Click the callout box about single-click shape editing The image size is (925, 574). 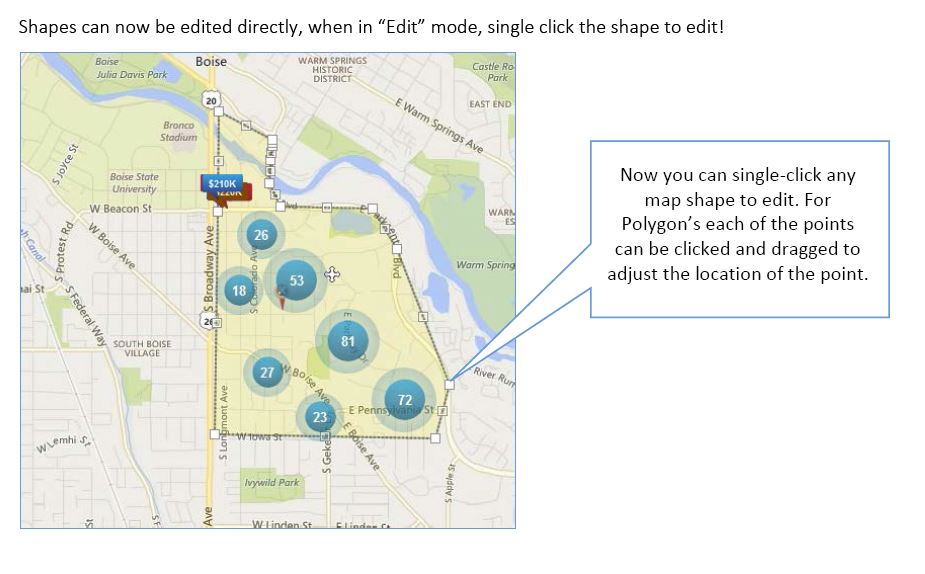coord(740,229)
